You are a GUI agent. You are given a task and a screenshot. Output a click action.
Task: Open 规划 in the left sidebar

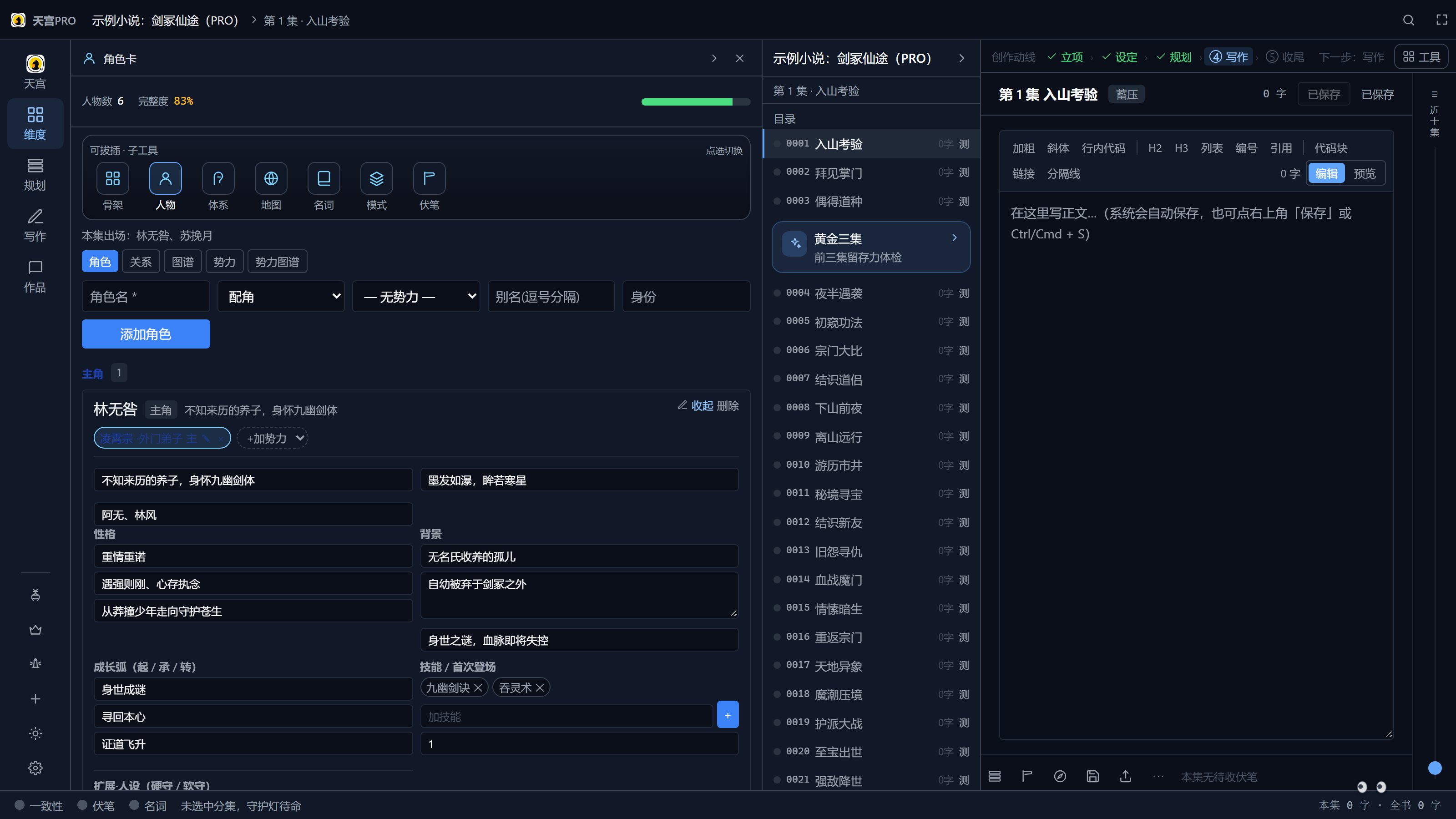[35, 174]
